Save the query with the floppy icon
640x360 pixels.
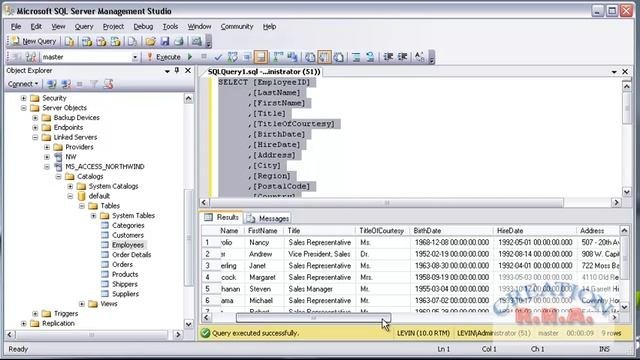165,41
